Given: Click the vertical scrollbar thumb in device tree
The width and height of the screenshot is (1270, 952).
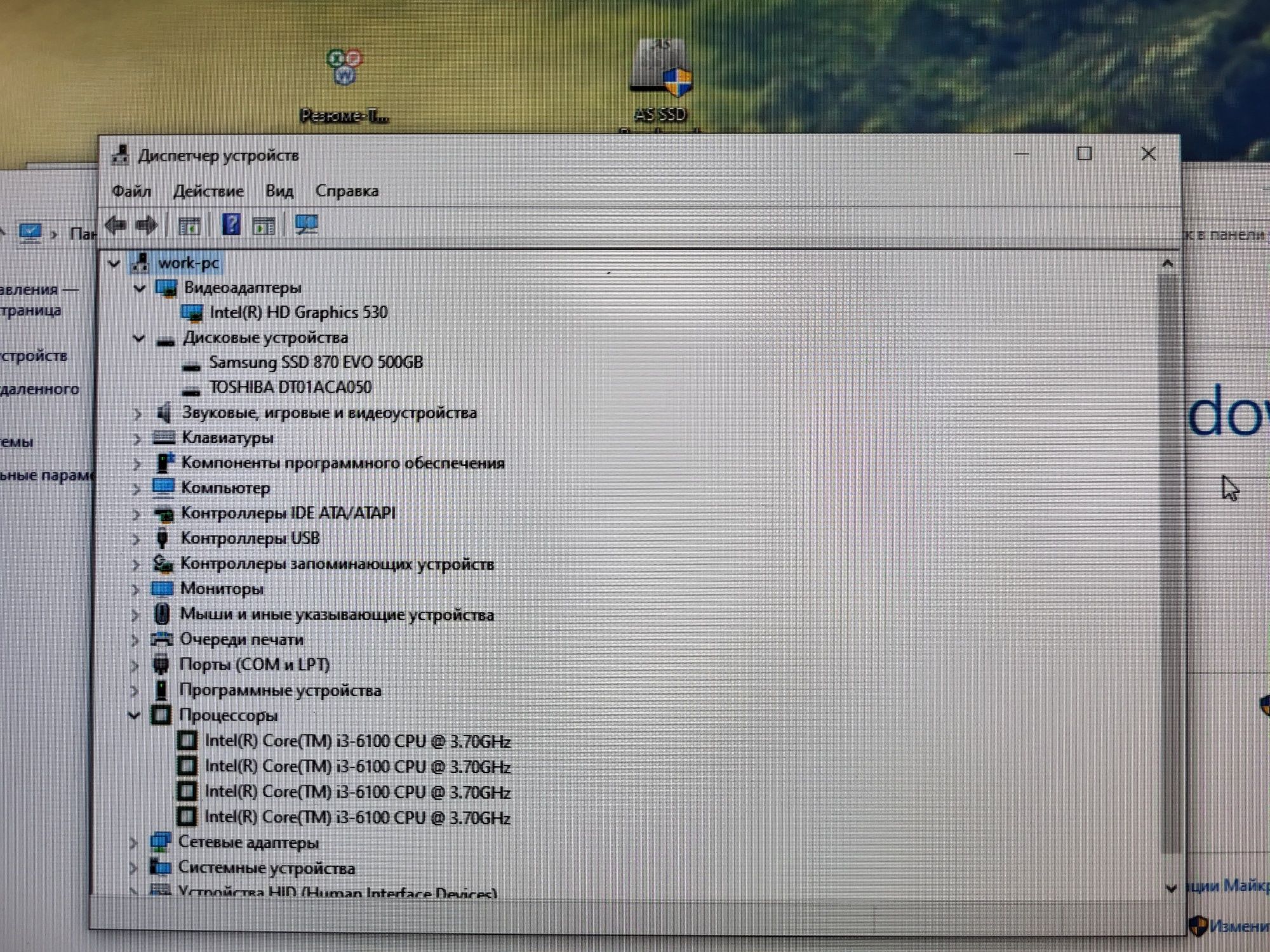Looking at the screenshot, I should [x=1168, y=565].
